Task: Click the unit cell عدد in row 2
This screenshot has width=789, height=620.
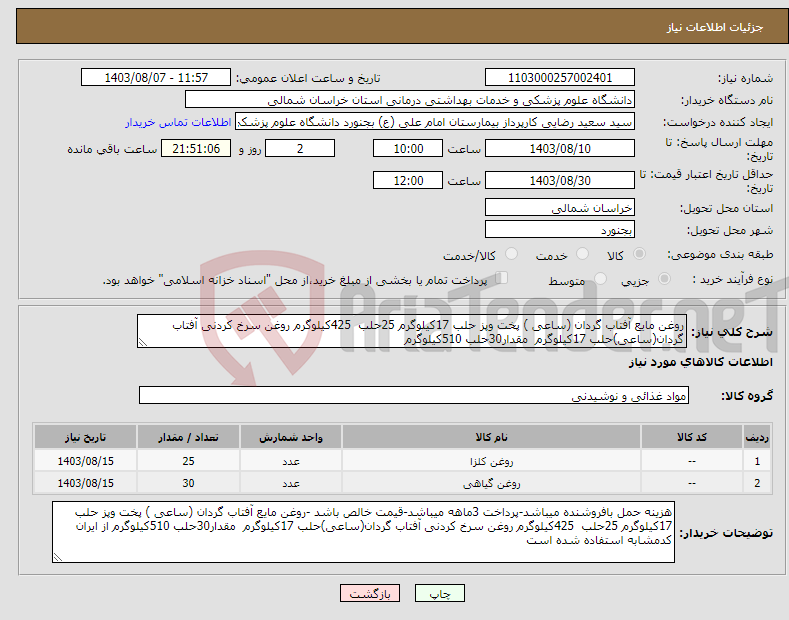Action: (291, 483)
